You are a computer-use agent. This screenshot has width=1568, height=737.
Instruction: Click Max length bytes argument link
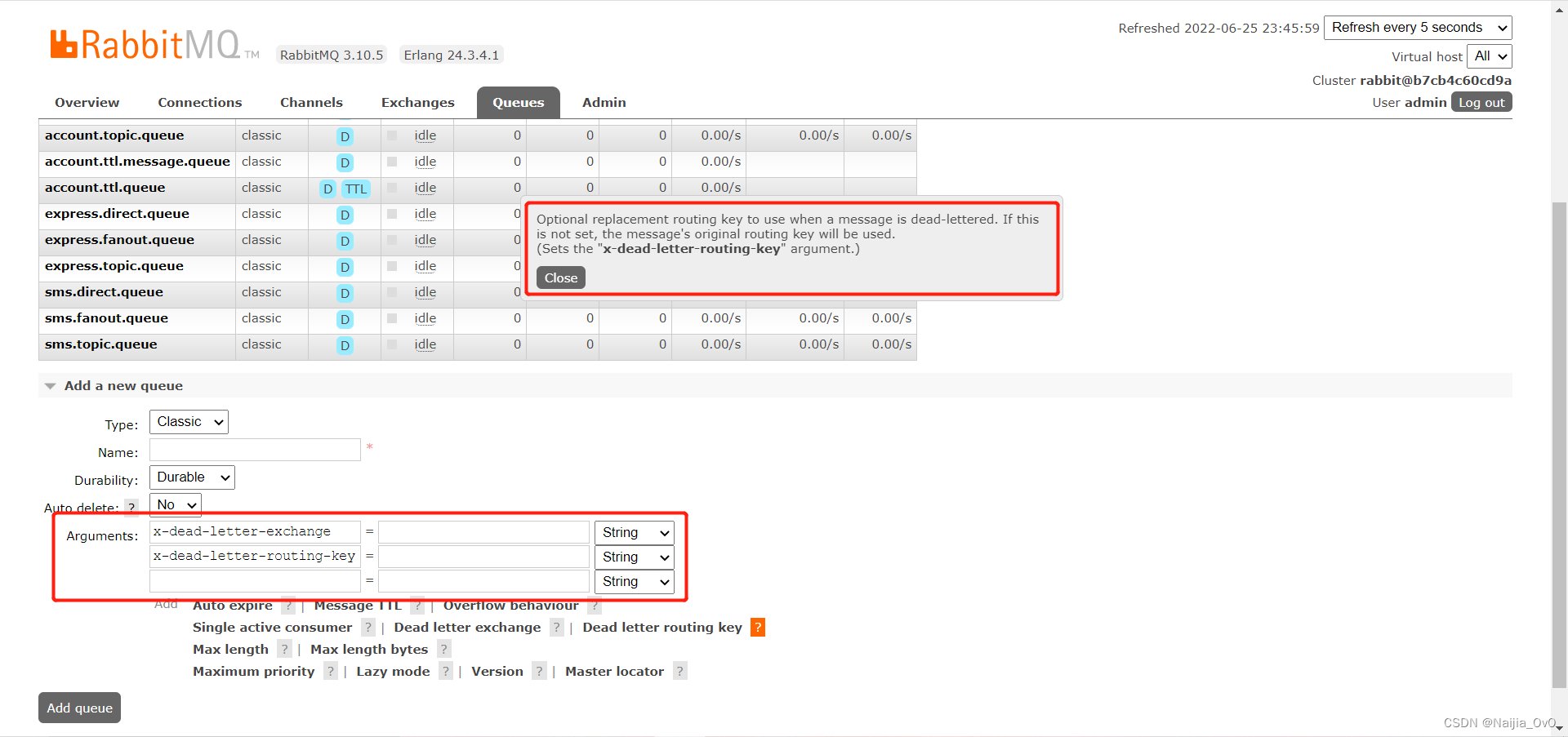point(369,650)
